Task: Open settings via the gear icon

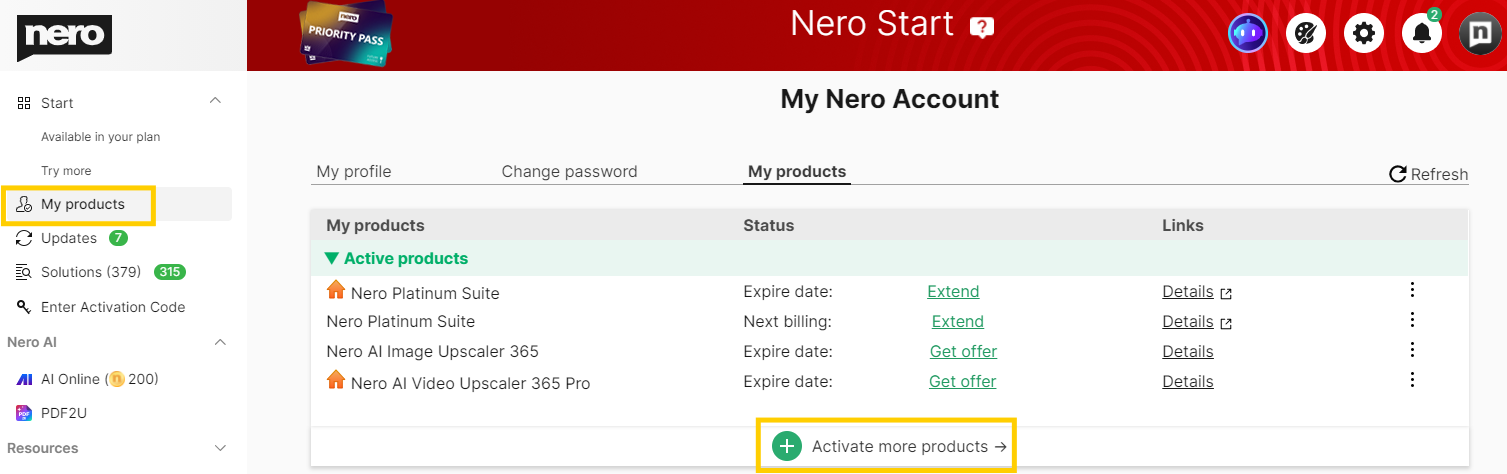Action: click(1363, 34)
